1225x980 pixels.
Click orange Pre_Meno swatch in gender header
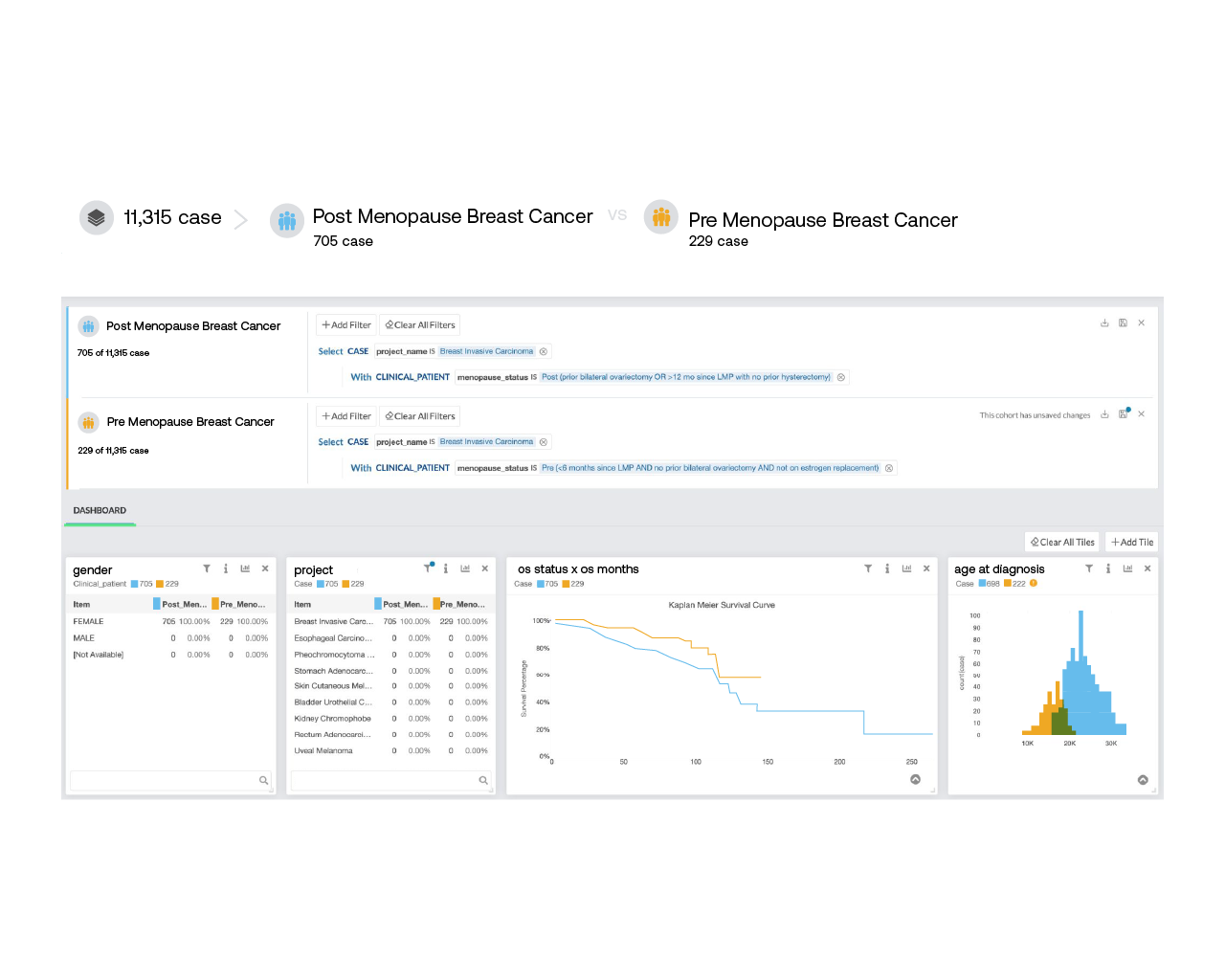point(215,604)
